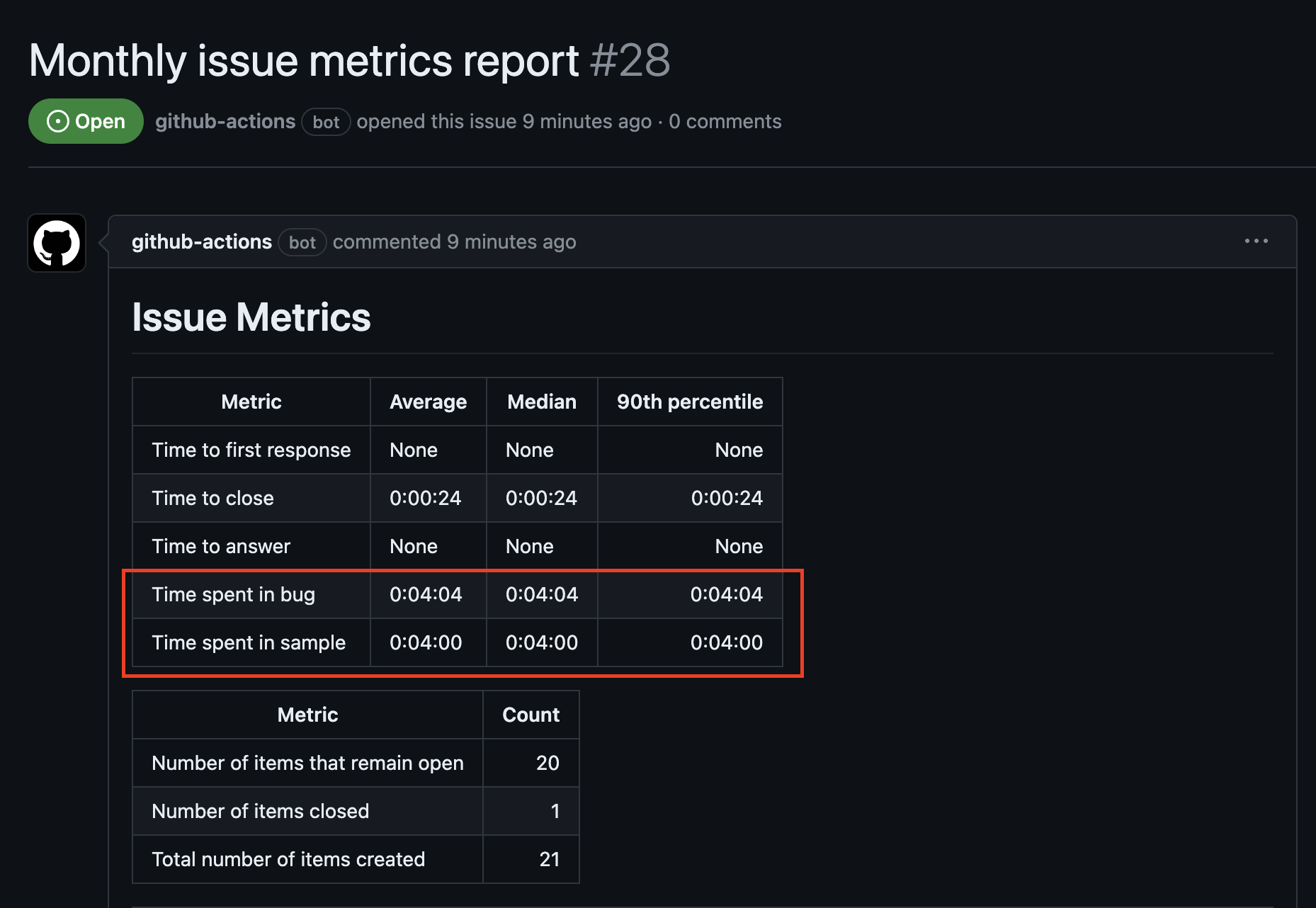Click the bot label in the comment header
Viewport: 1316px width, 908px height.
(302, 242)
